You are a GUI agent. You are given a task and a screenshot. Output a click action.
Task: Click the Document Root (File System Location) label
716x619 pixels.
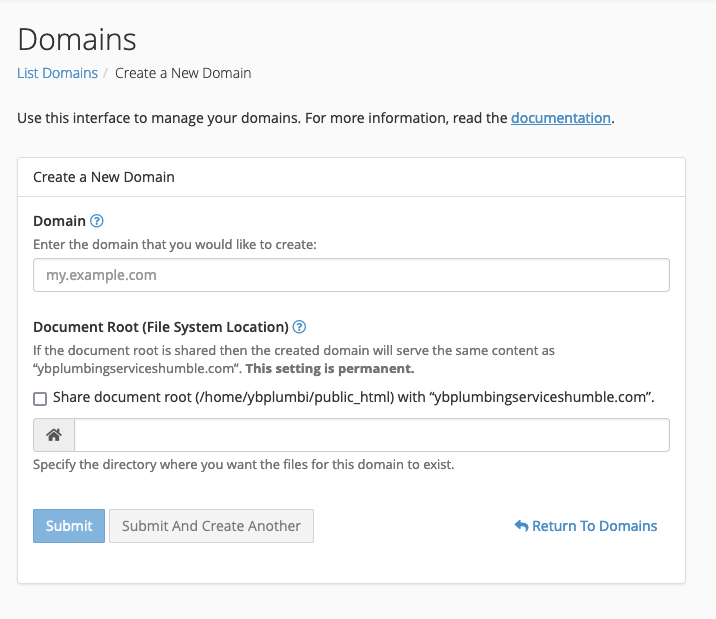tap(160, 327)
